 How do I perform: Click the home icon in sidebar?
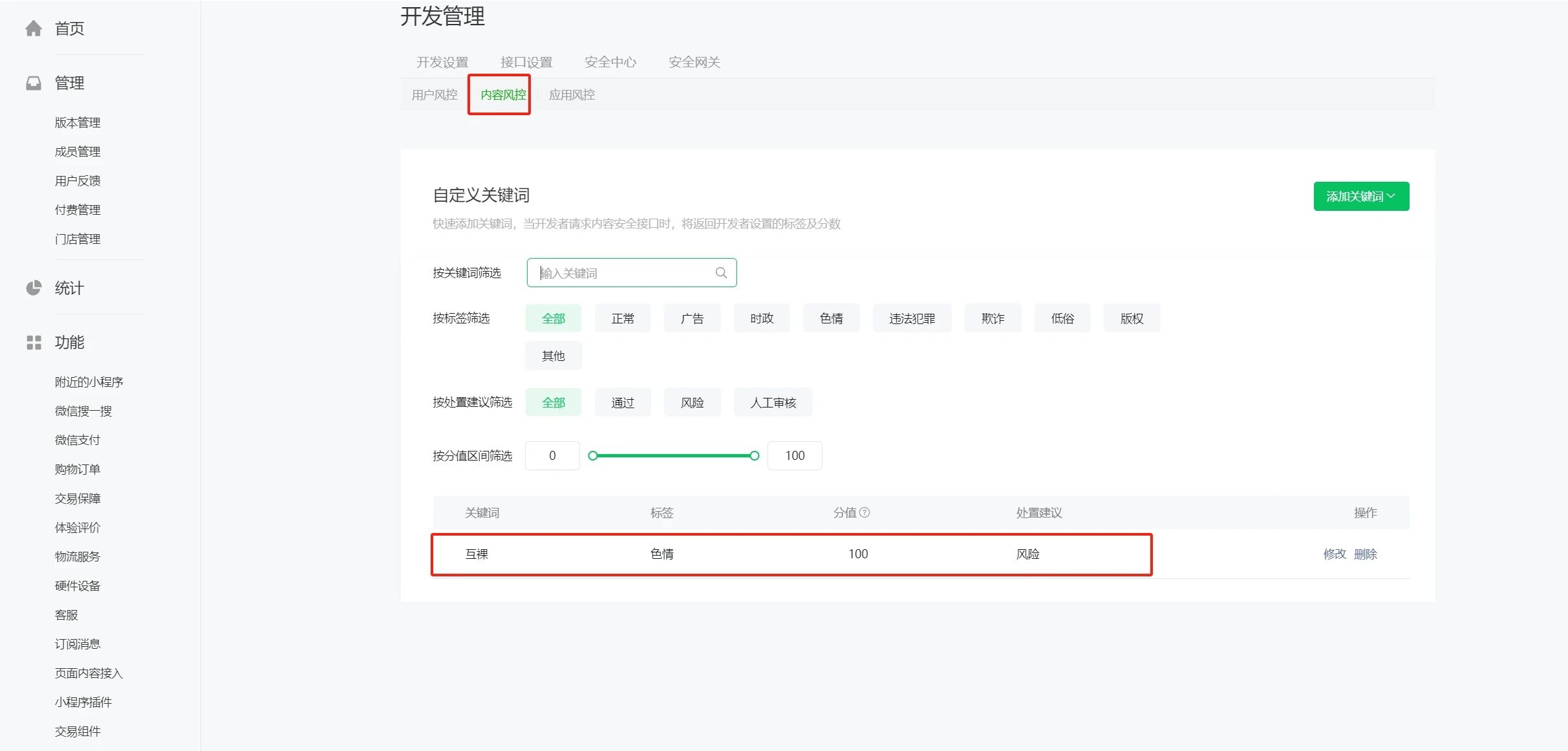[x=34, y=28]
